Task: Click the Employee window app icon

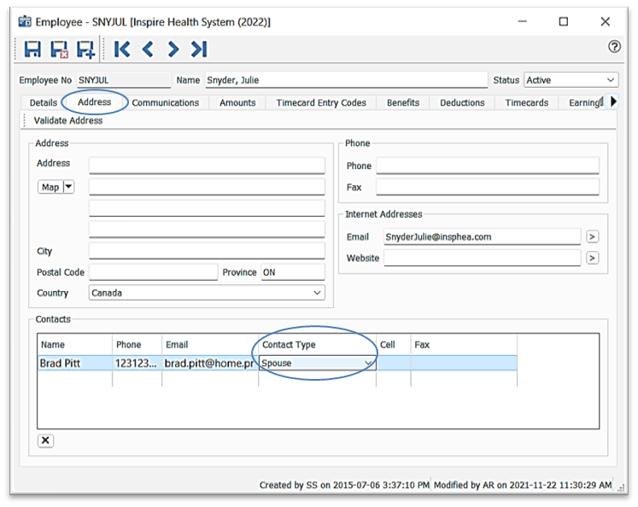Action: (x=24, y=22)
